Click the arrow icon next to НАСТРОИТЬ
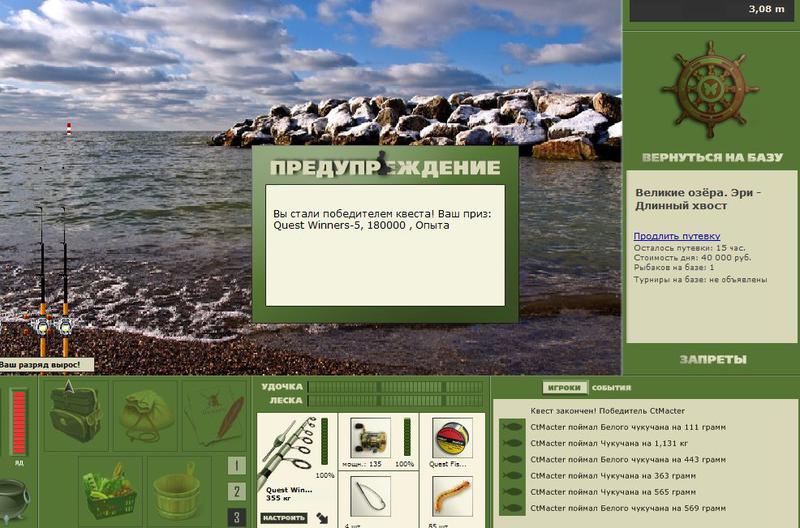This screenshot has height=528, width=800. (x=322, y=518)
